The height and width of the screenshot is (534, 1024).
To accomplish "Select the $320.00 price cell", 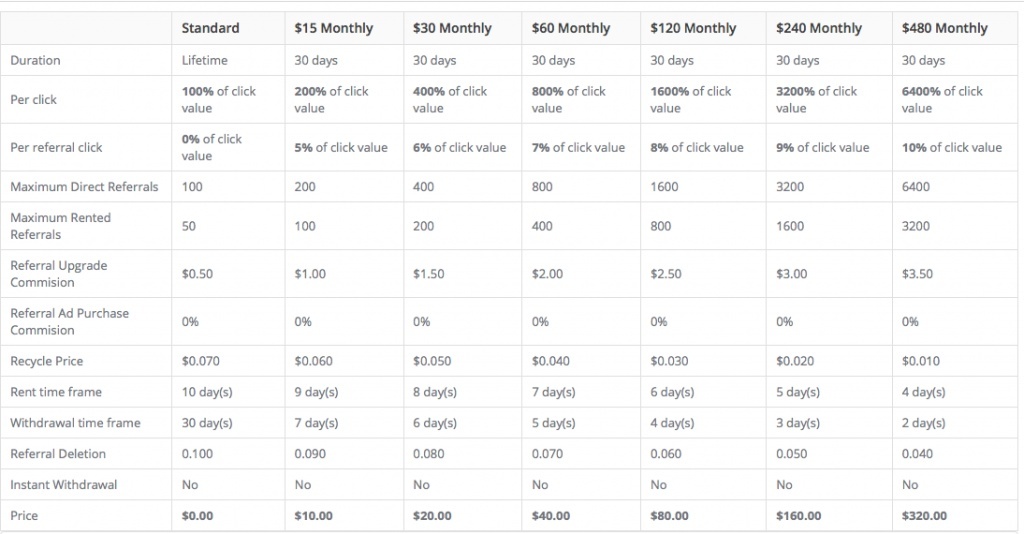I will click(x=924, y=516).
